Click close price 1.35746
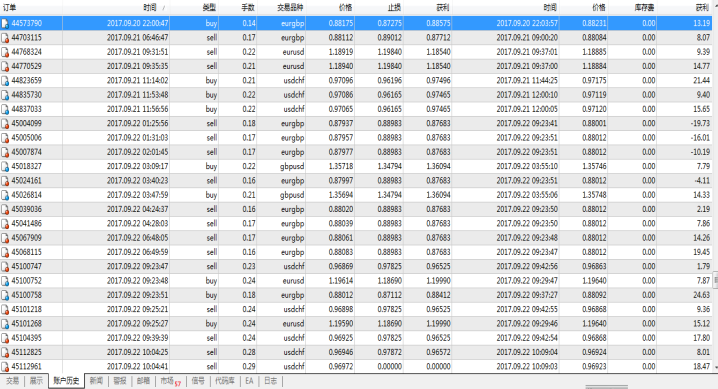This screenshot has height=389, width=718. tap(594, 167)
